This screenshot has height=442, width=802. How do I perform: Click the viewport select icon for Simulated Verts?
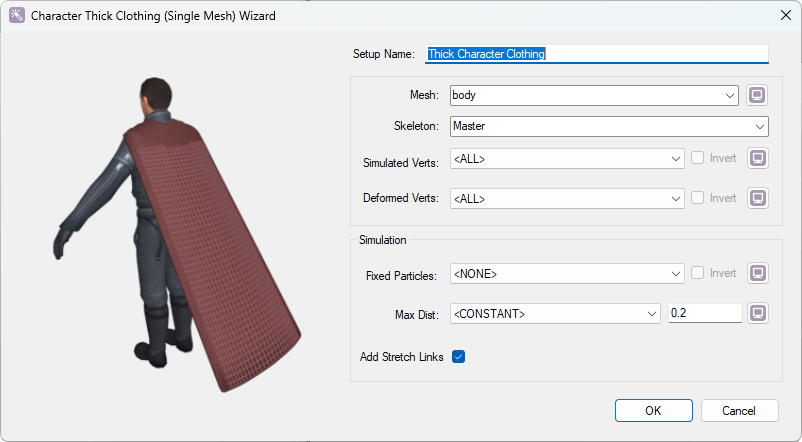pos(758,158)
